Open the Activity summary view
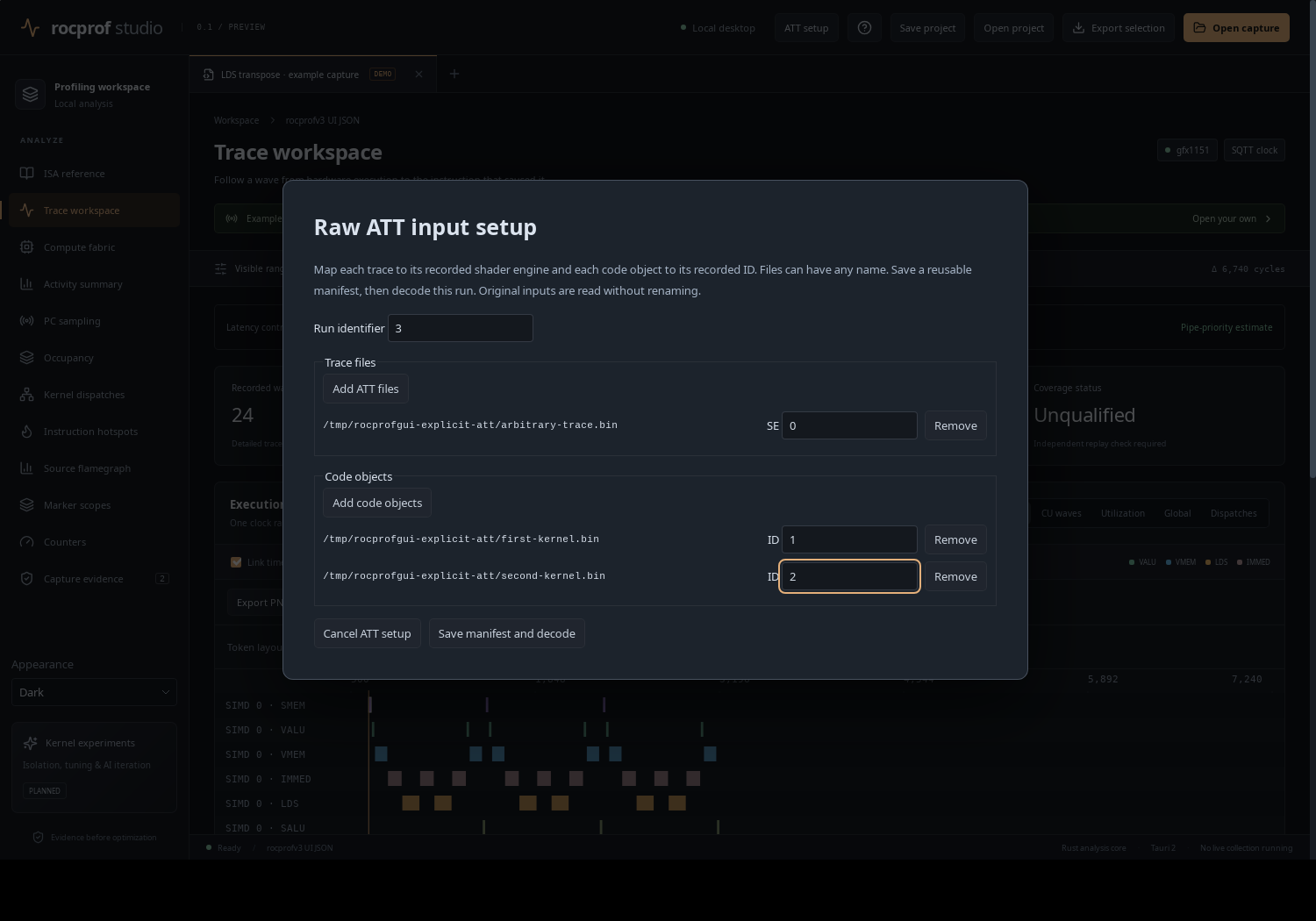The image size is (1316, 921). [x=94, y=284]
